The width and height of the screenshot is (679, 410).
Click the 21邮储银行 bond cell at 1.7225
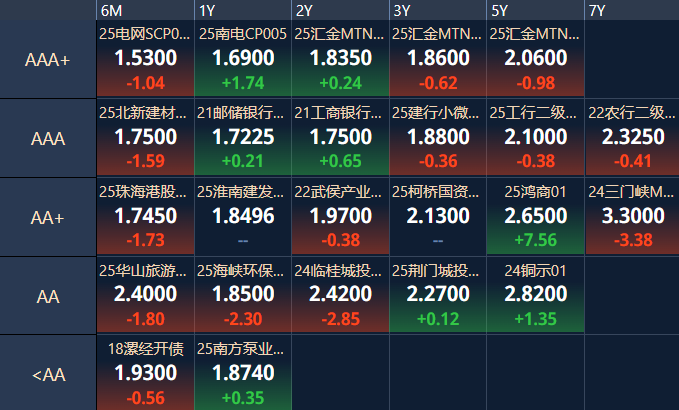[242, 138]
